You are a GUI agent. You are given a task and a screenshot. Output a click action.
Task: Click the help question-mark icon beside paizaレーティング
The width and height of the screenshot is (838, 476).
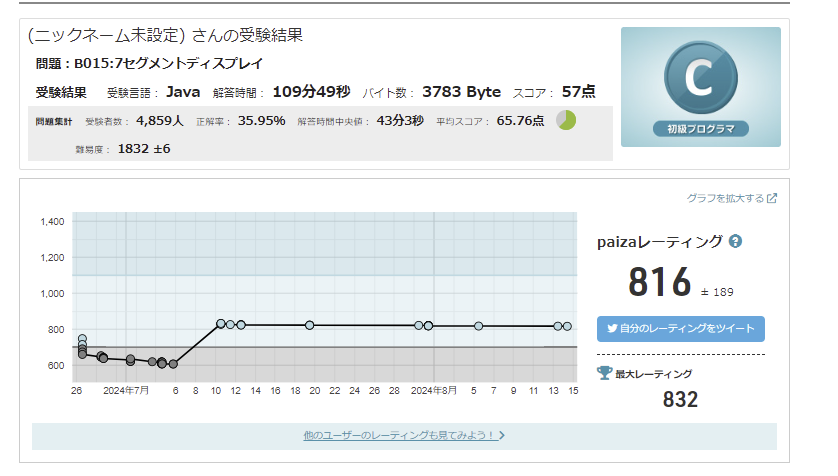click(735, 241)
